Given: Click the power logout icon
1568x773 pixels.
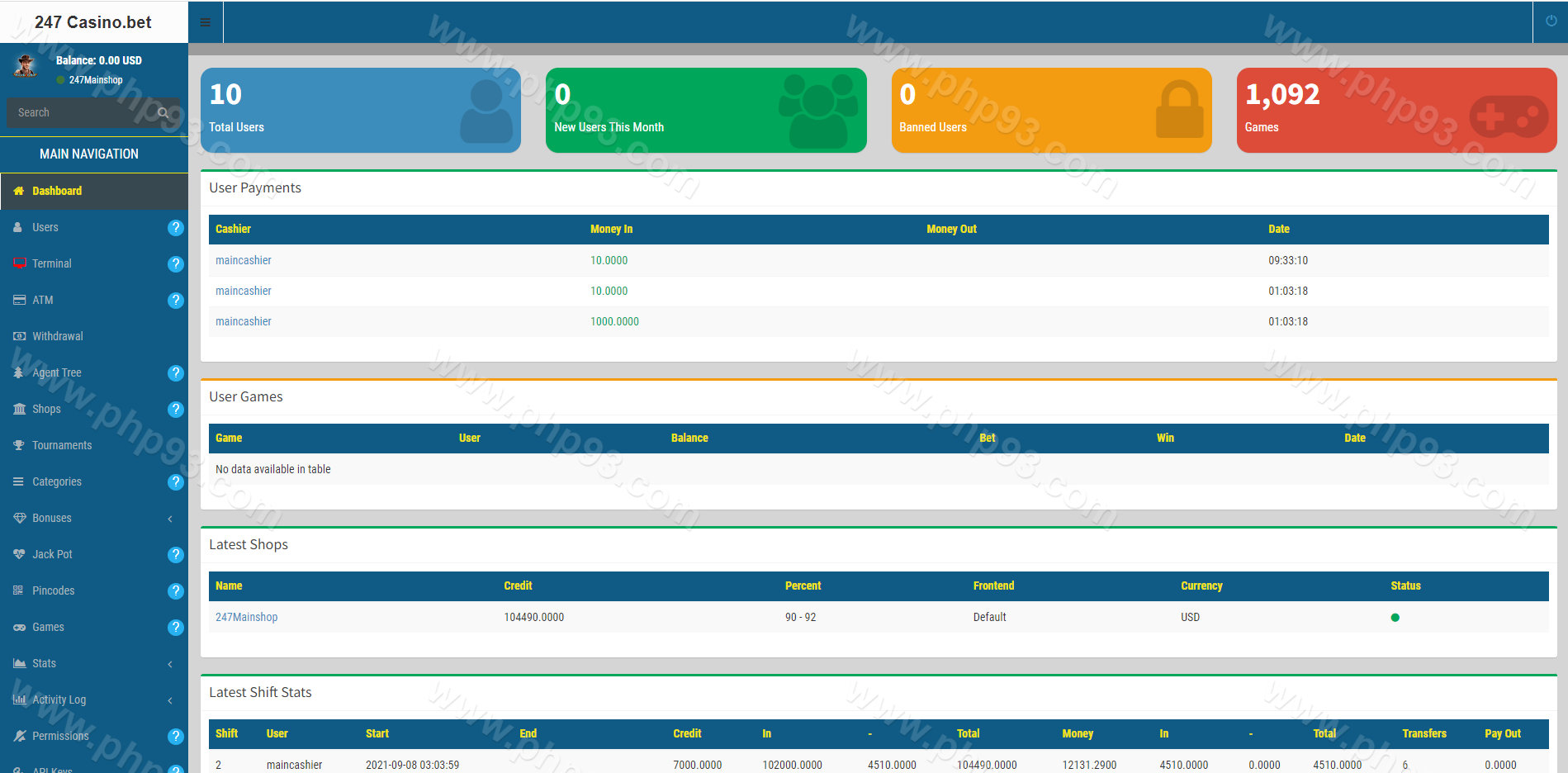Looking at the screenshot, I should click(x=1551, y=21).
